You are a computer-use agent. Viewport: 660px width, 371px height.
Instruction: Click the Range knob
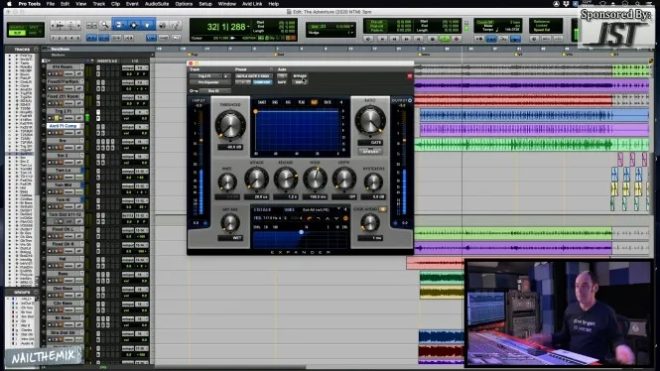coord(227,182)
